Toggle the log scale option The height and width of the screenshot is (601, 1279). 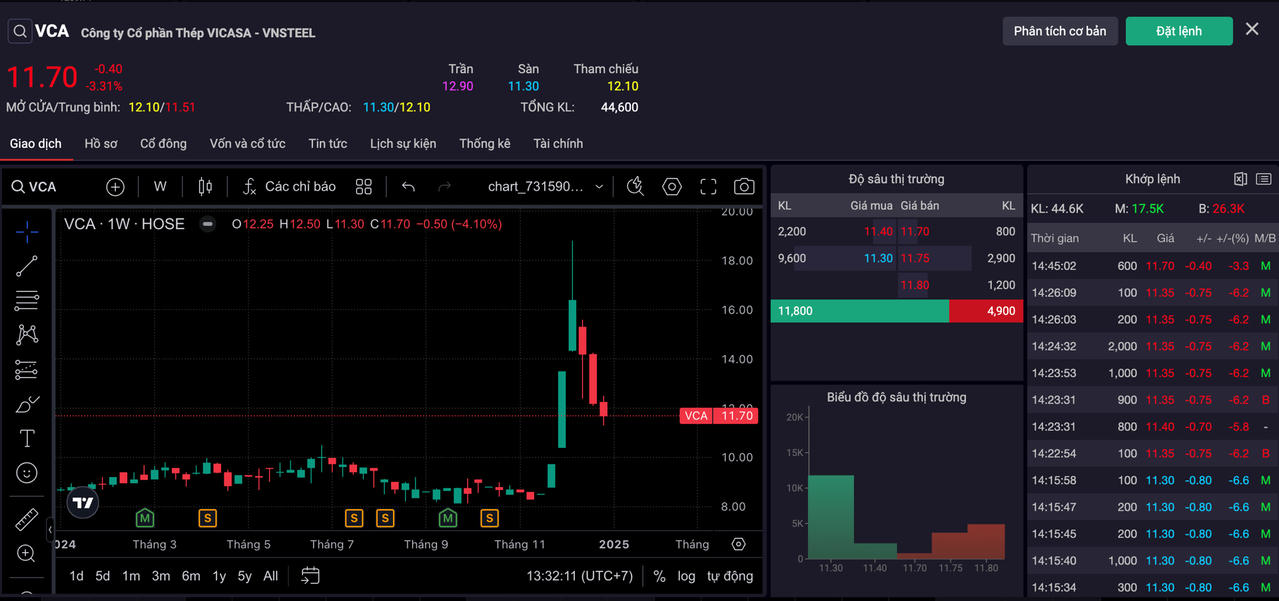pyautogui.click(x=686, y=576)
